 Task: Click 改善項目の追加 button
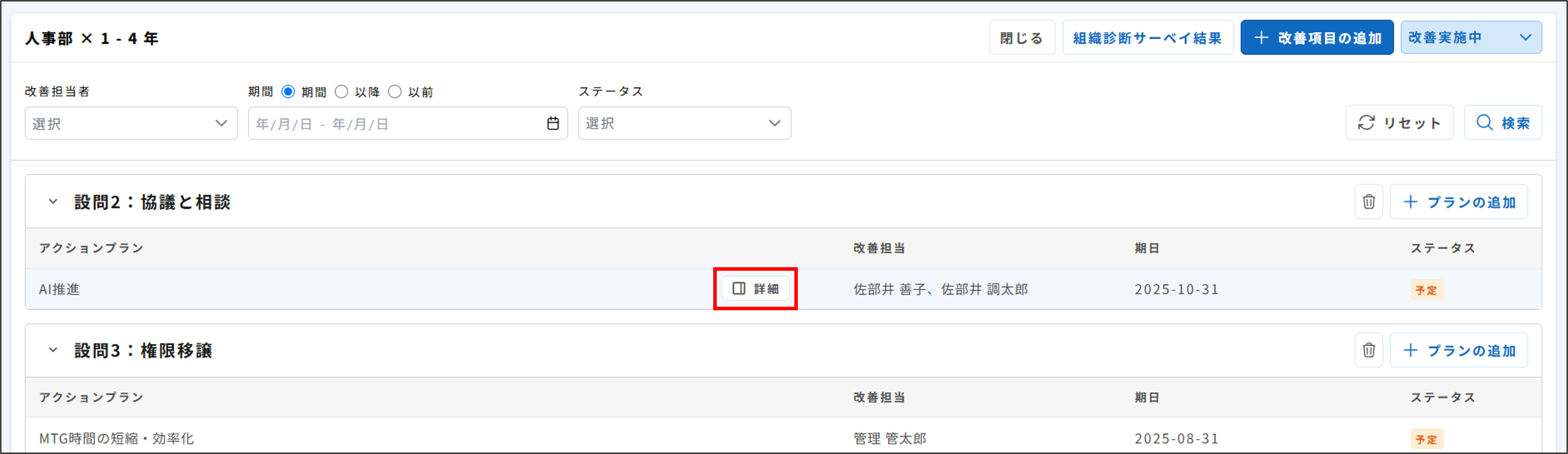[x=1317, y=38]
